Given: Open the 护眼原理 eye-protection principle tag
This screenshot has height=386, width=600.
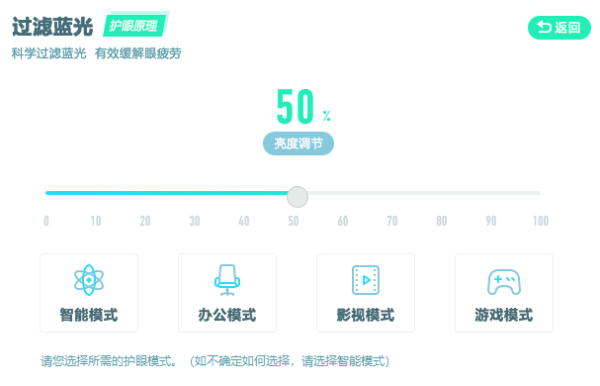Looking at the screenshot, I should point(135,26).
